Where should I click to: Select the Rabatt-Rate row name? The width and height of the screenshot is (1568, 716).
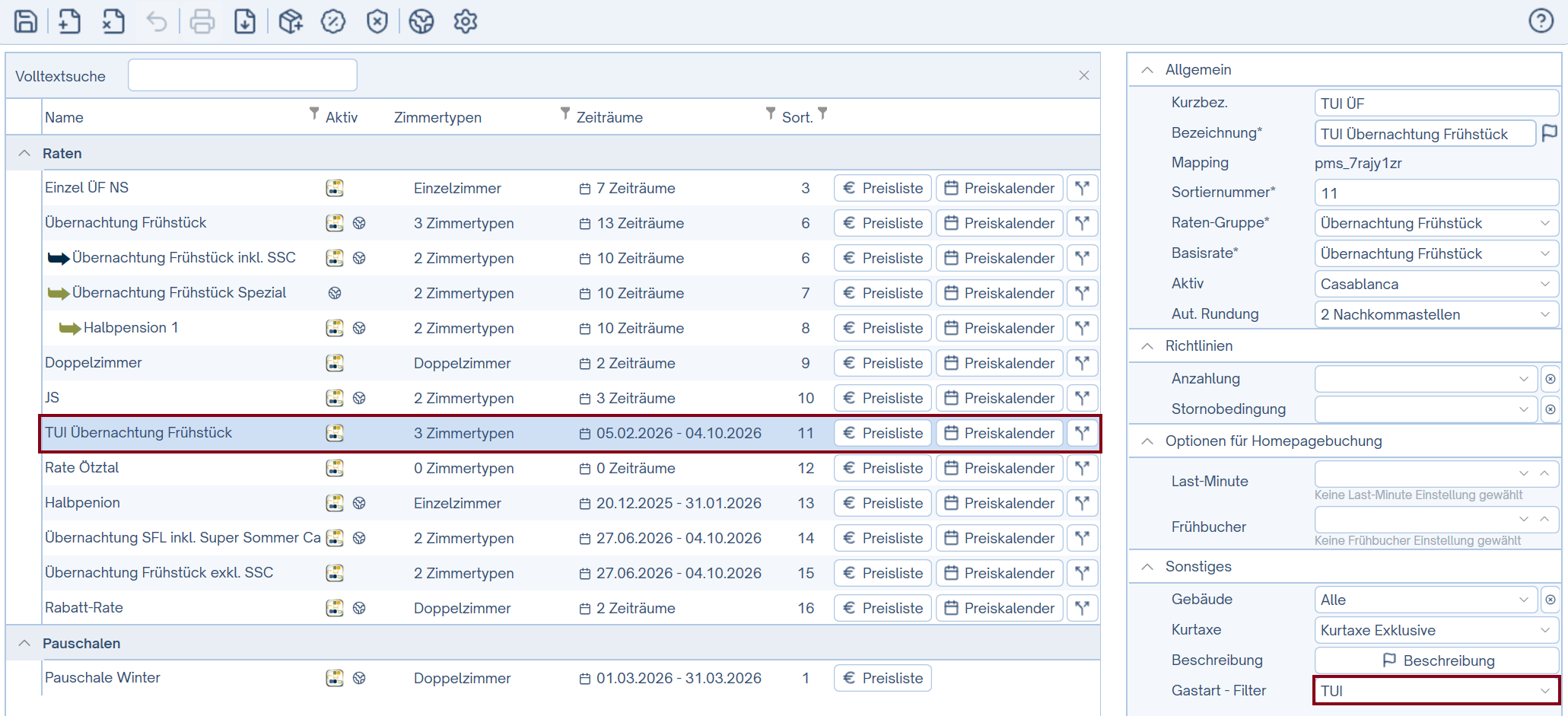(84, 608)
